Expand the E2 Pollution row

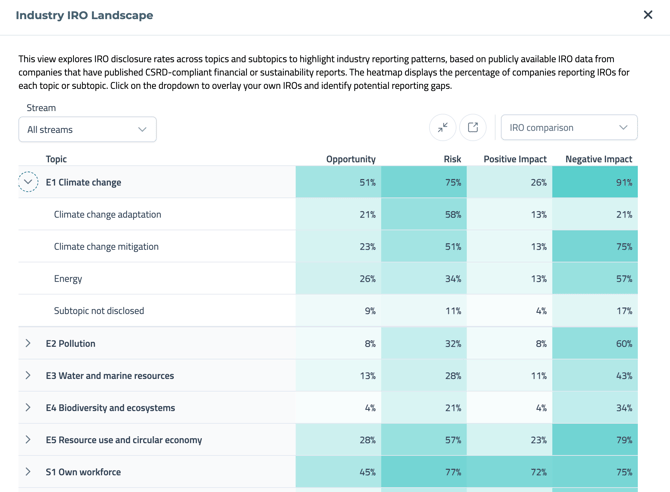28,343
